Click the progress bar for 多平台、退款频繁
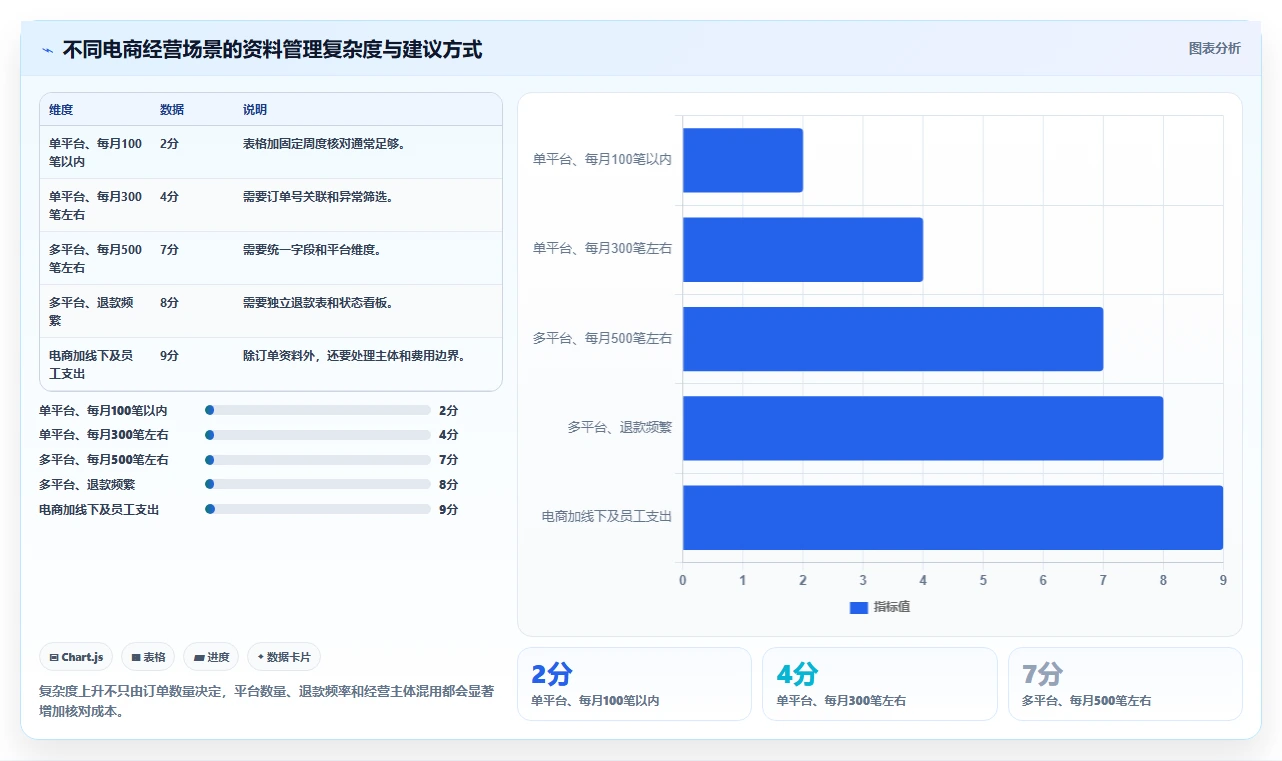Screen dimensions: 1282x761 tap(317, 484)
